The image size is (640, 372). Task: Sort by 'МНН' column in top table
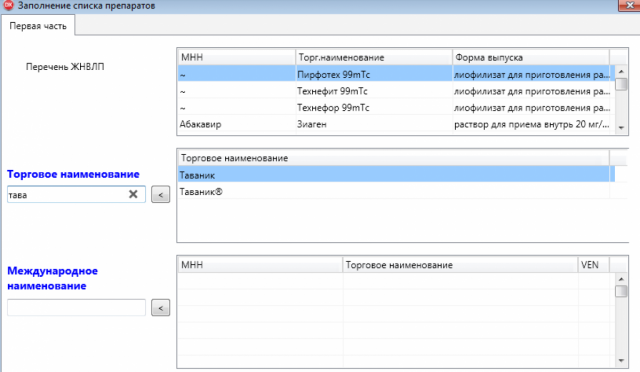click(x=236, y=57)
